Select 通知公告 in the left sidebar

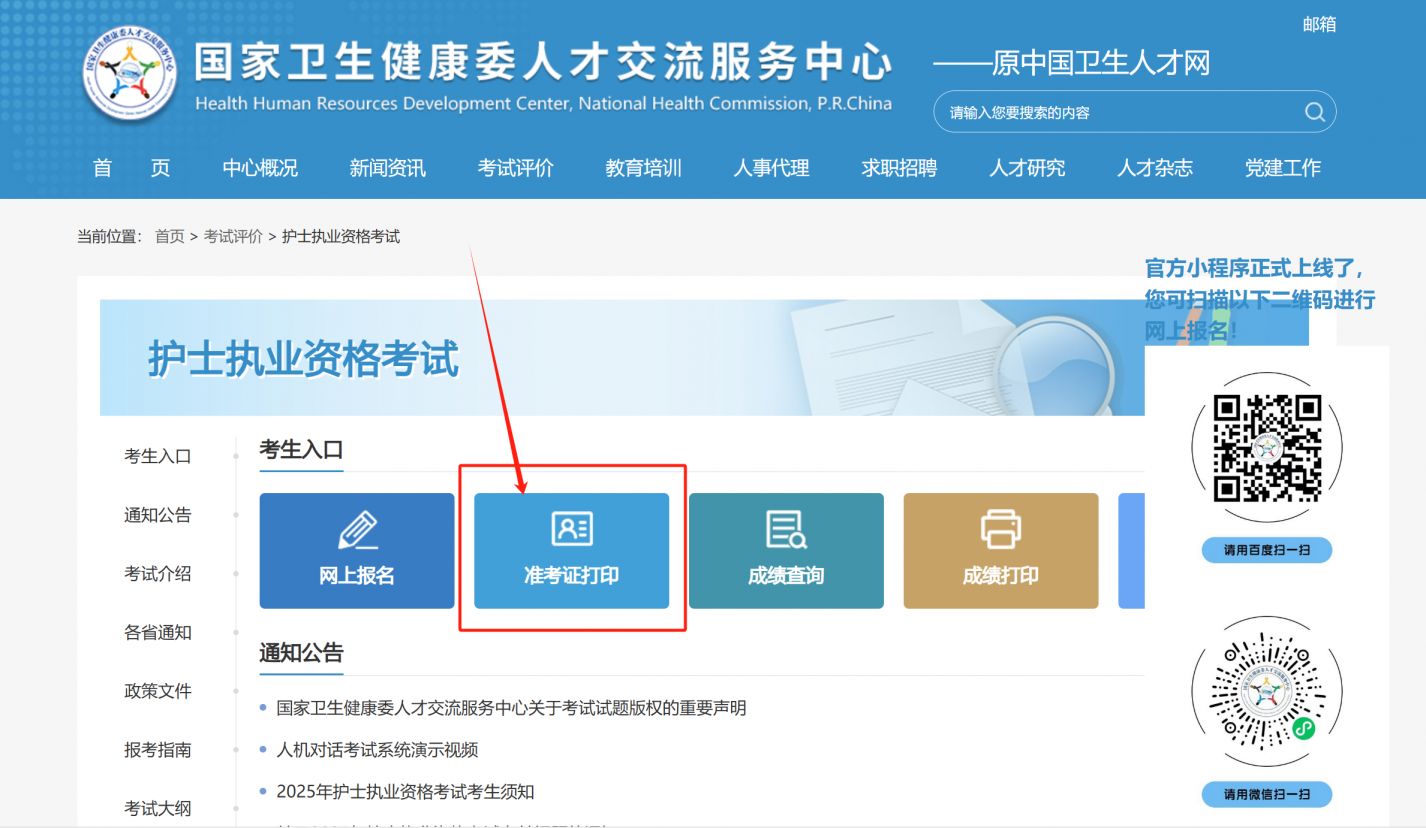(157, 516)
